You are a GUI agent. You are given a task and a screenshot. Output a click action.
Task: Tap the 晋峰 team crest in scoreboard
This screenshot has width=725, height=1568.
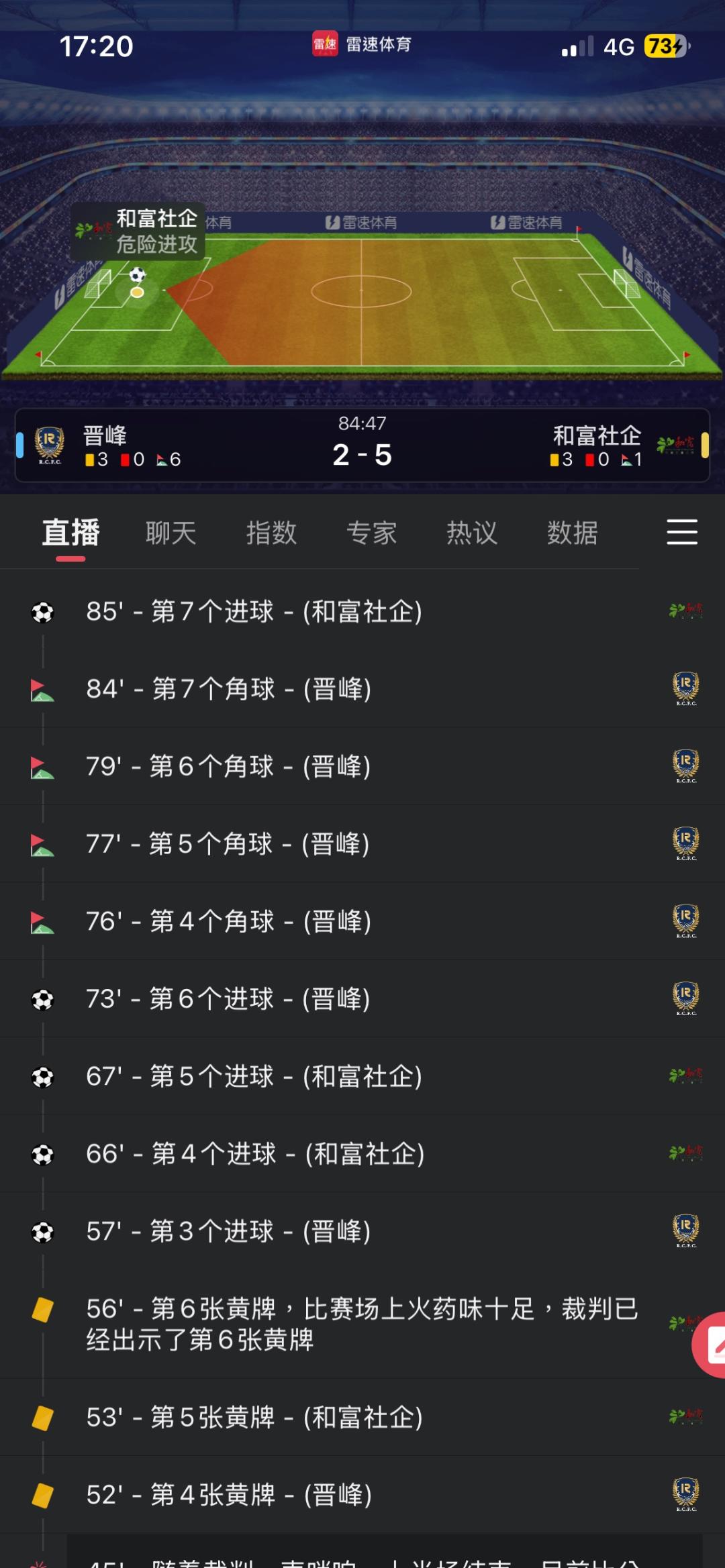click(x=49, y=445)
